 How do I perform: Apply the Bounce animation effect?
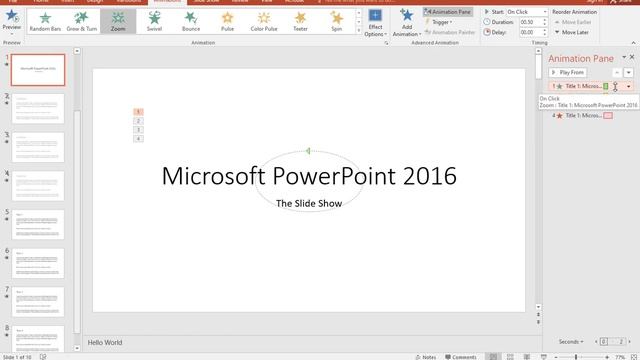pos(191,21)
